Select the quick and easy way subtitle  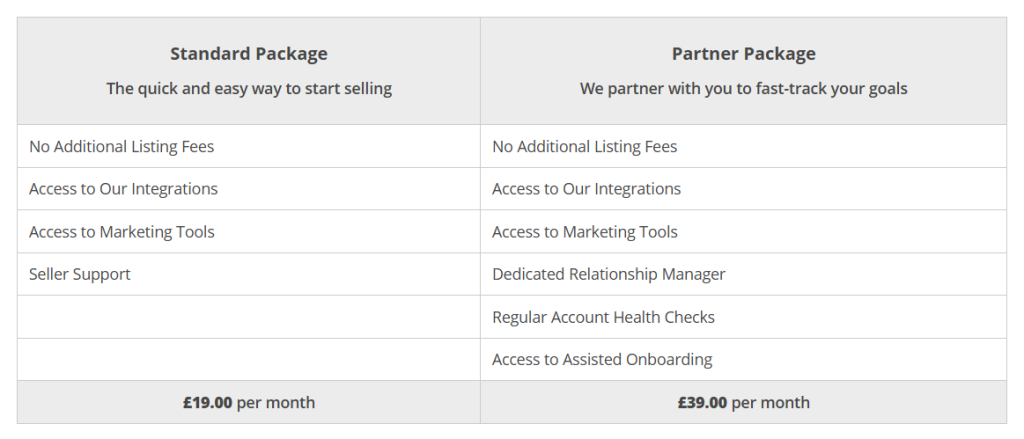(x=249, y=88)
